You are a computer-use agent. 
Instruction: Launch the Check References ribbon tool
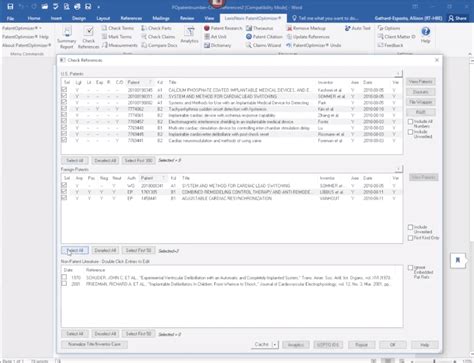click(88, 38)
